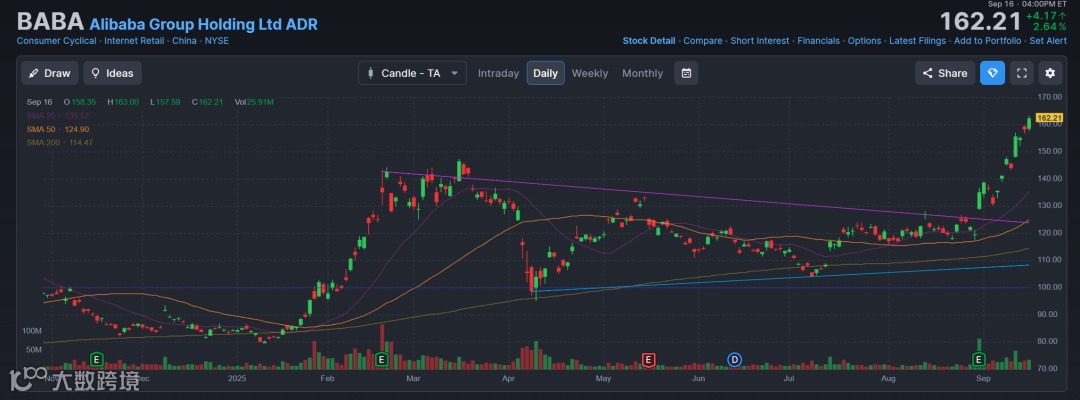Click the 2025 label on time axis
1080x400 pixels.
click(236, 378)
